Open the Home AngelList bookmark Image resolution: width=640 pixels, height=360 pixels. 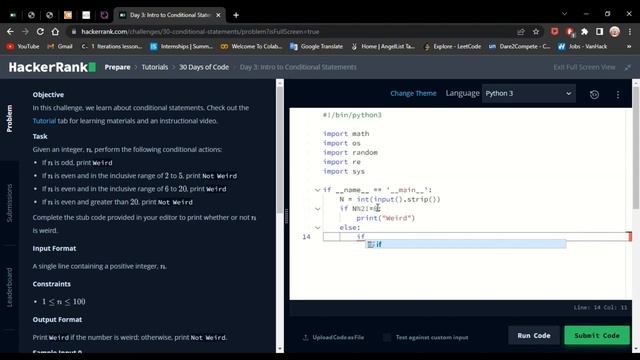383,47
